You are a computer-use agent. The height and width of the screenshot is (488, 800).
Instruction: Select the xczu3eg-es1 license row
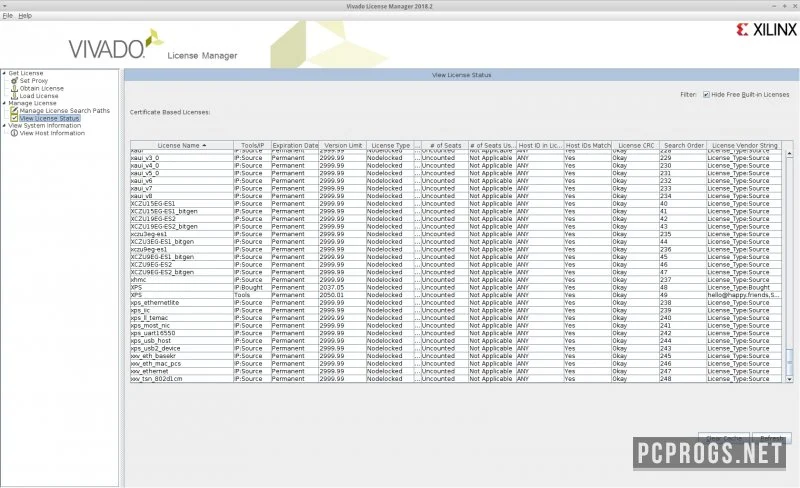(x=456, y=234)
